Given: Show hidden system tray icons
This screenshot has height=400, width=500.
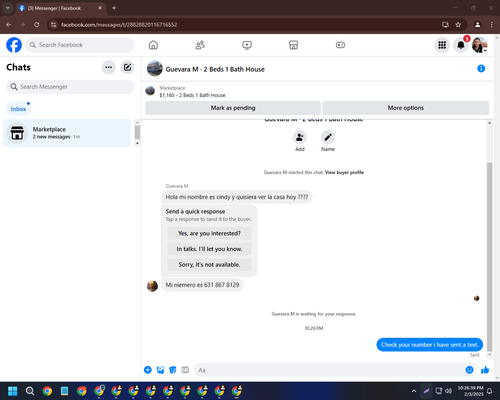Looking at the screenshot, I should [414, 391].
